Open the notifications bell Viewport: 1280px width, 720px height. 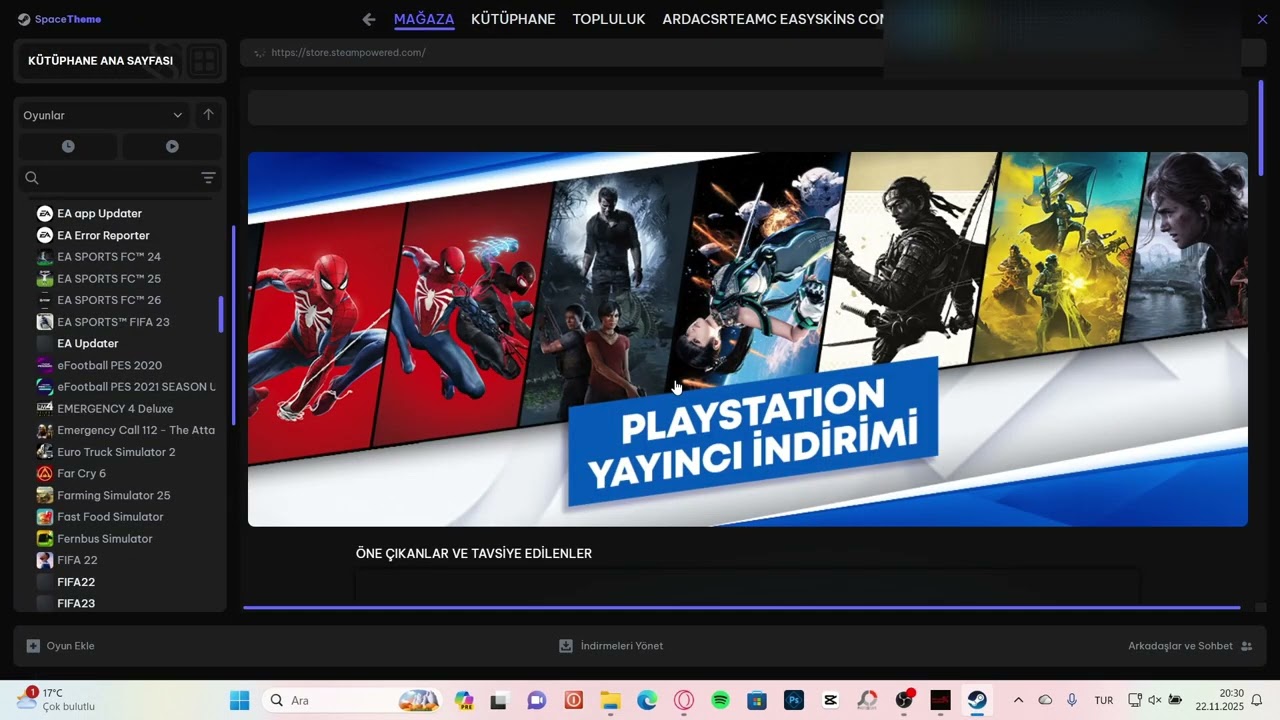click(x=1257, y=700)
